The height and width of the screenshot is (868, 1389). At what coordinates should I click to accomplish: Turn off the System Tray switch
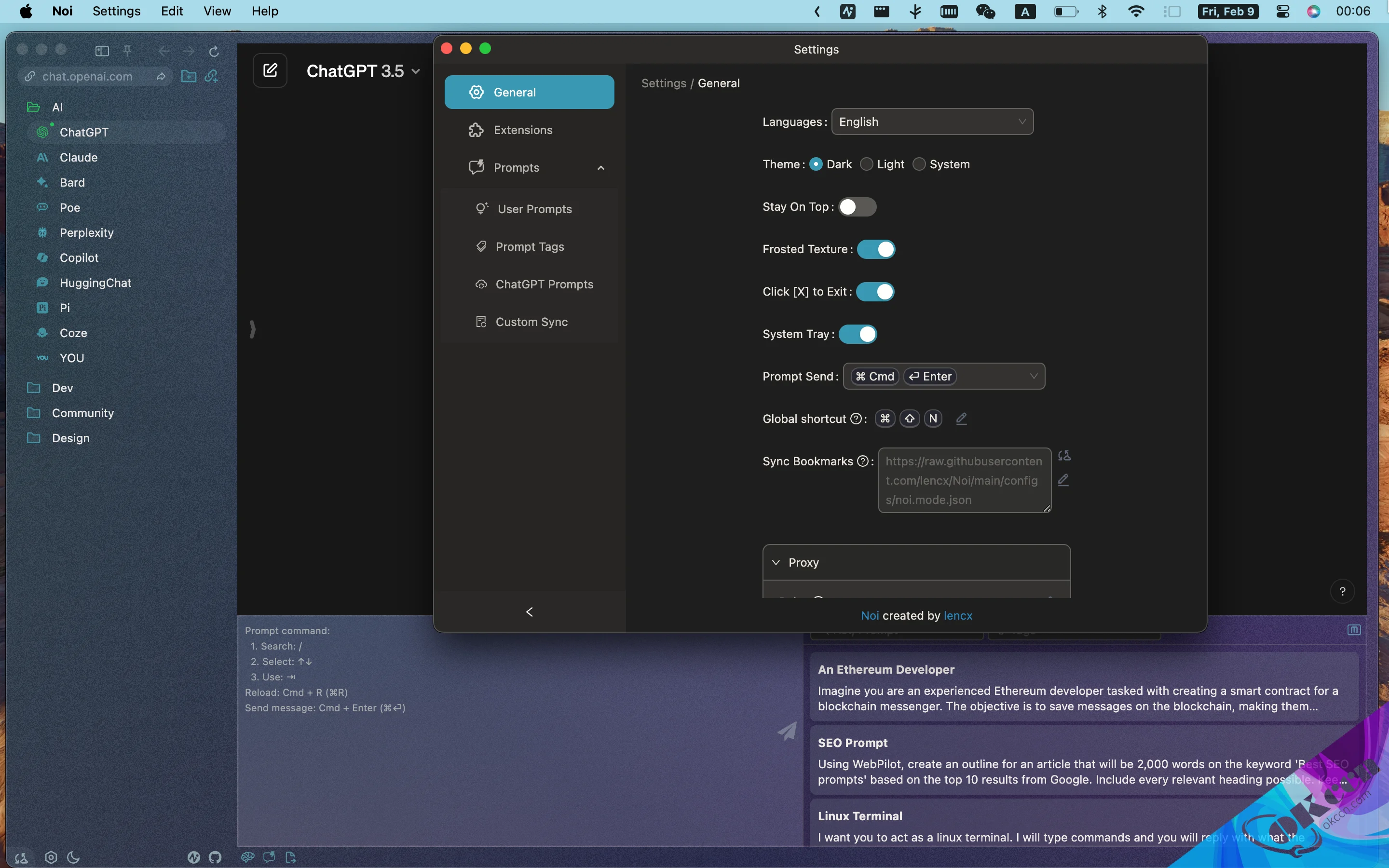pos(858,334)
